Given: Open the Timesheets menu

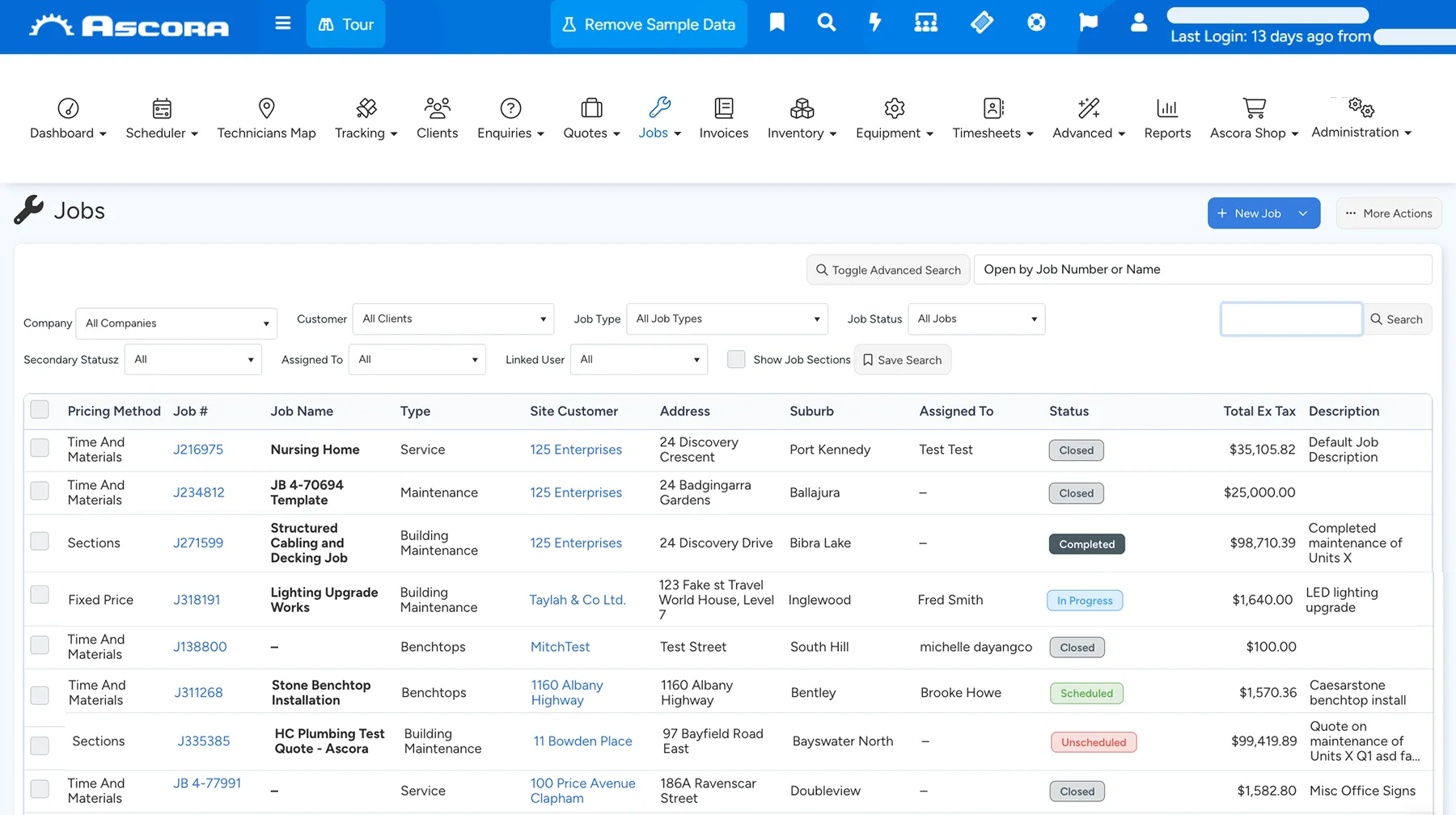Looking at the screenshot, I should (993, 119).
